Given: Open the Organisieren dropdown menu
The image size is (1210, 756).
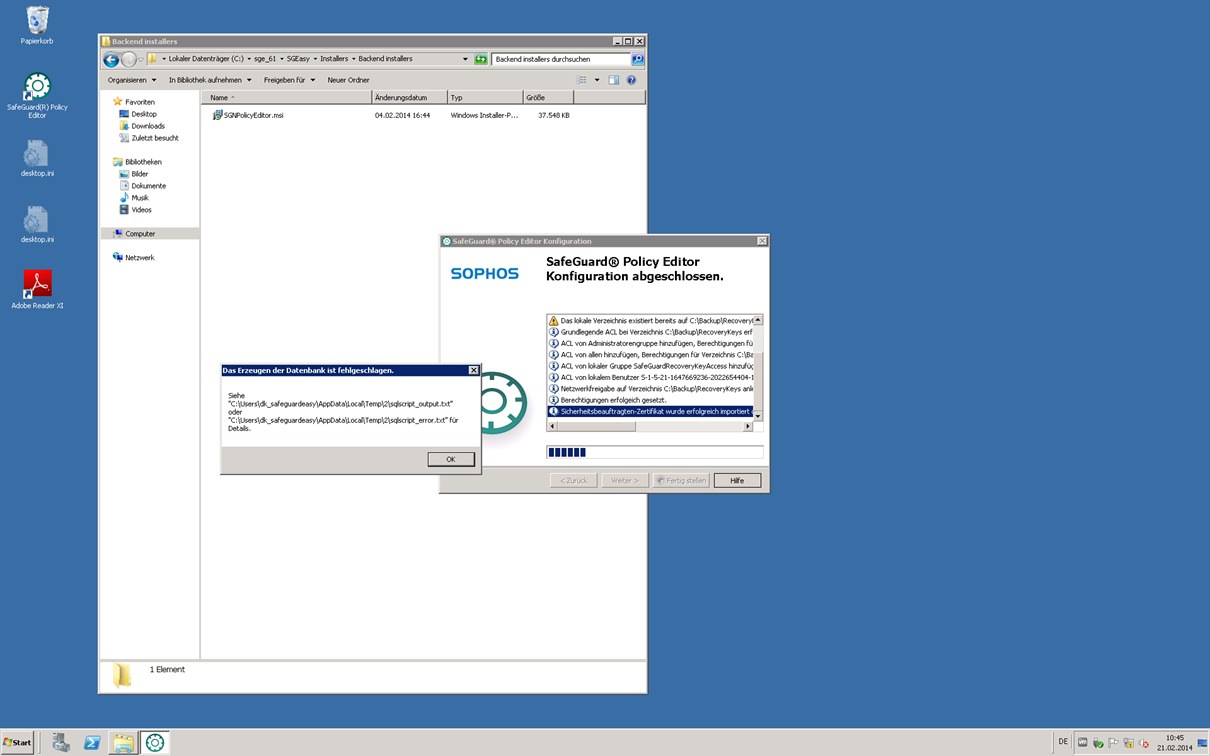Looking at the screenshot, I should click(132, 80).
